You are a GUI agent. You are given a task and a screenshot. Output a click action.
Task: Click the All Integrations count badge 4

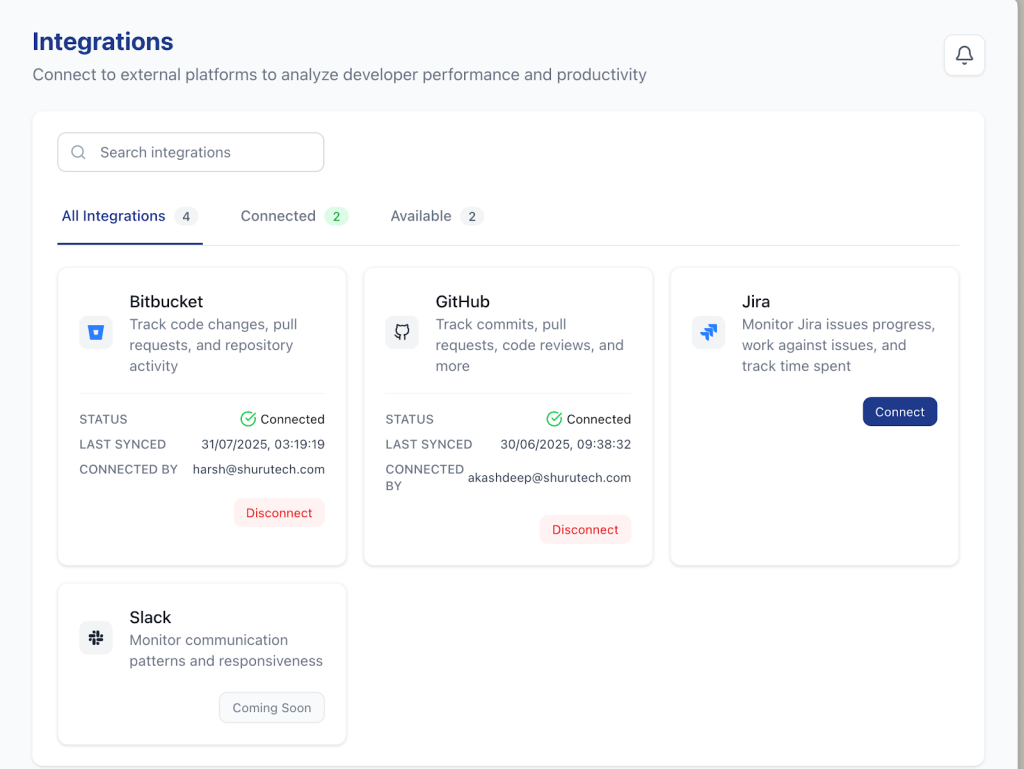point(186,217)
